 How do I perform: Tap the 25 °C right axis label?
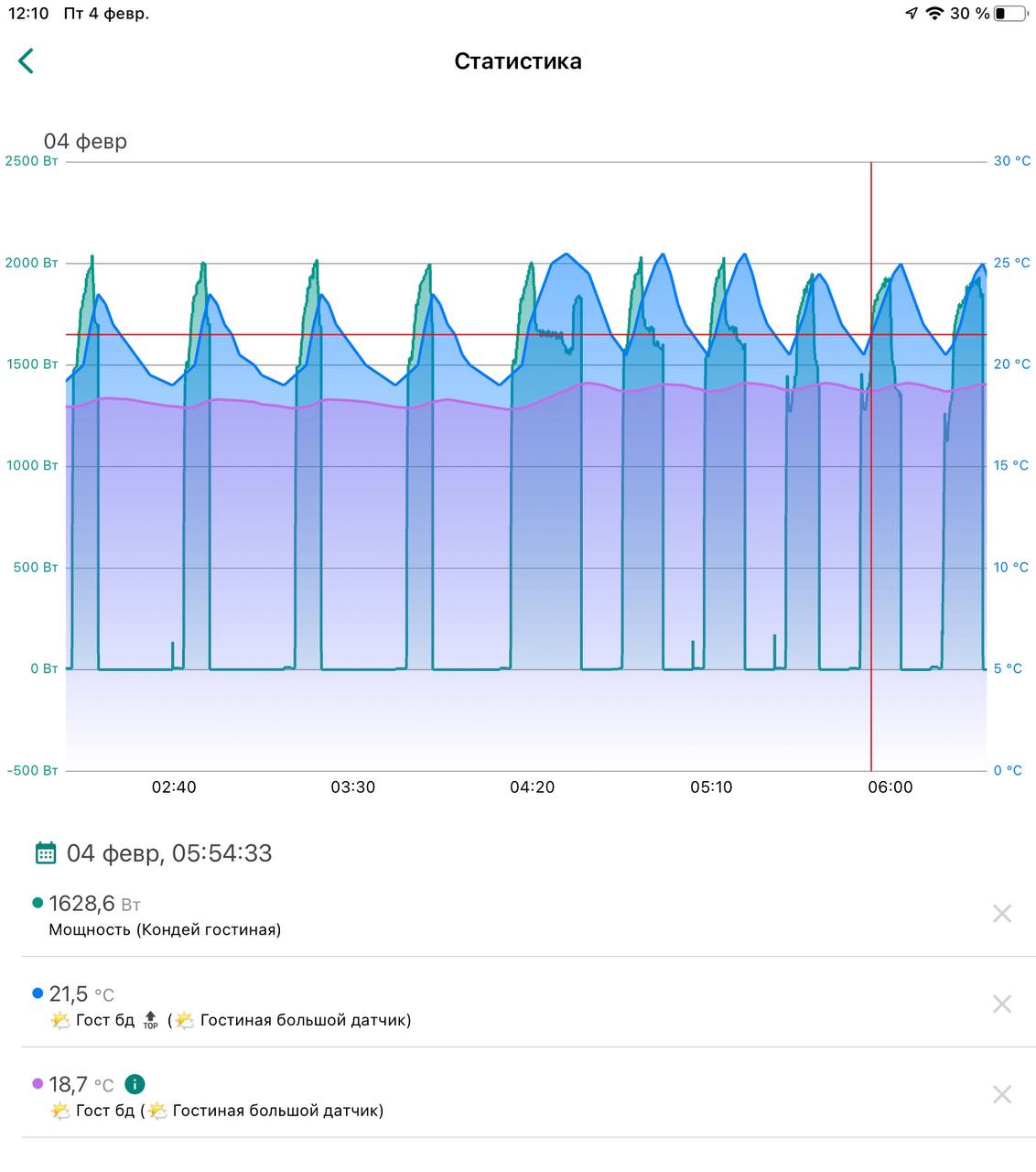click(x=1012, y=263)
